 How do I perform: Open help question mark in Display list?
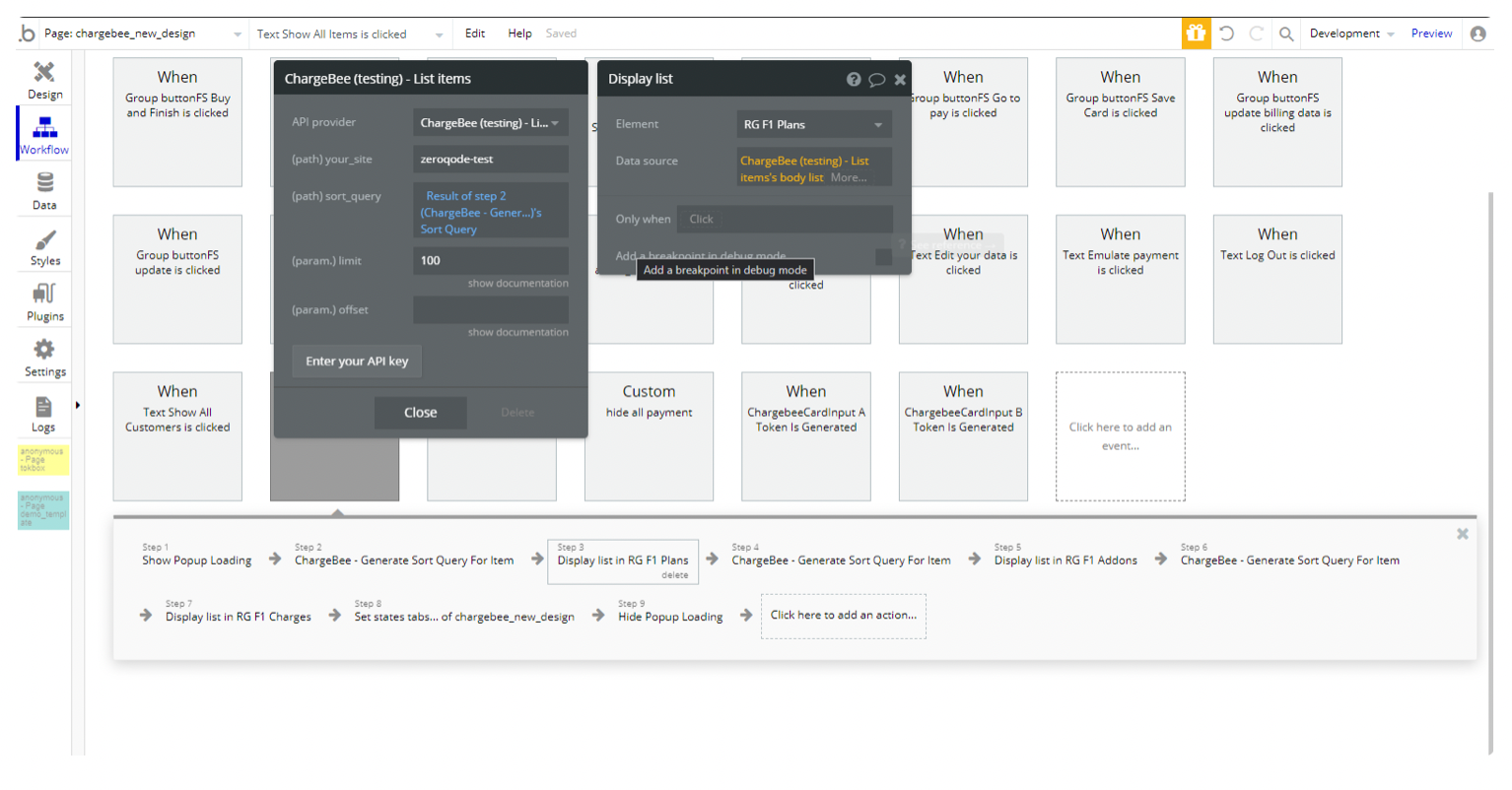(x=854, y=80)
